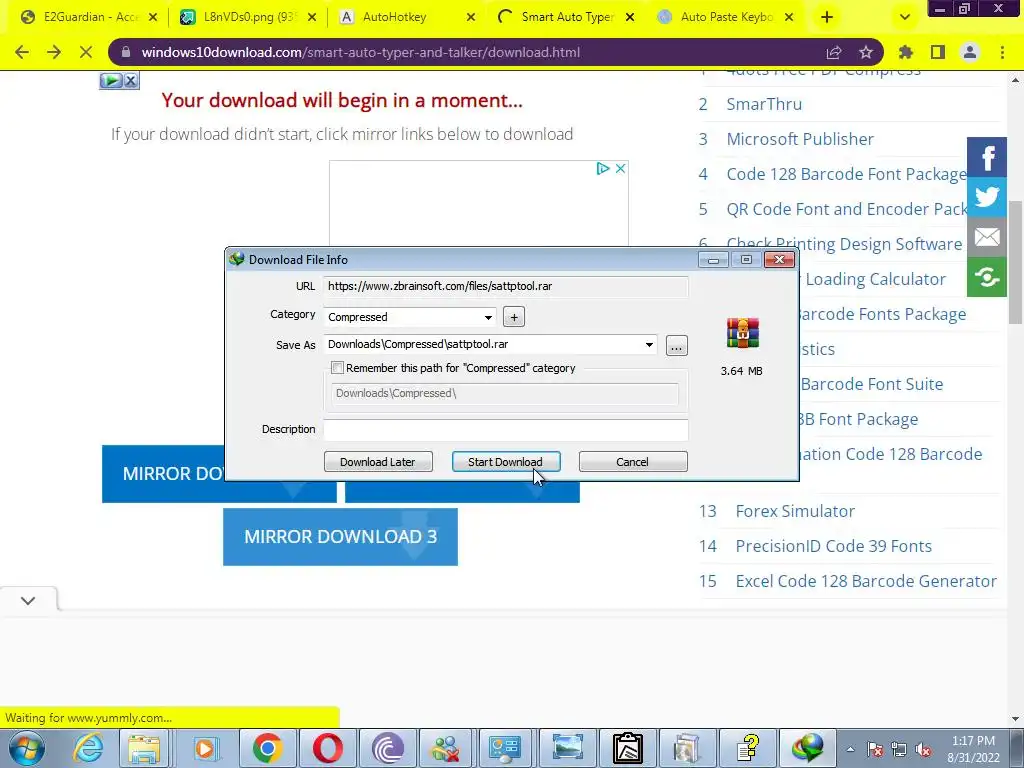Go forward in browser history
The width and height of the screenshot is (1024, 768).
[x=54, y=52]
